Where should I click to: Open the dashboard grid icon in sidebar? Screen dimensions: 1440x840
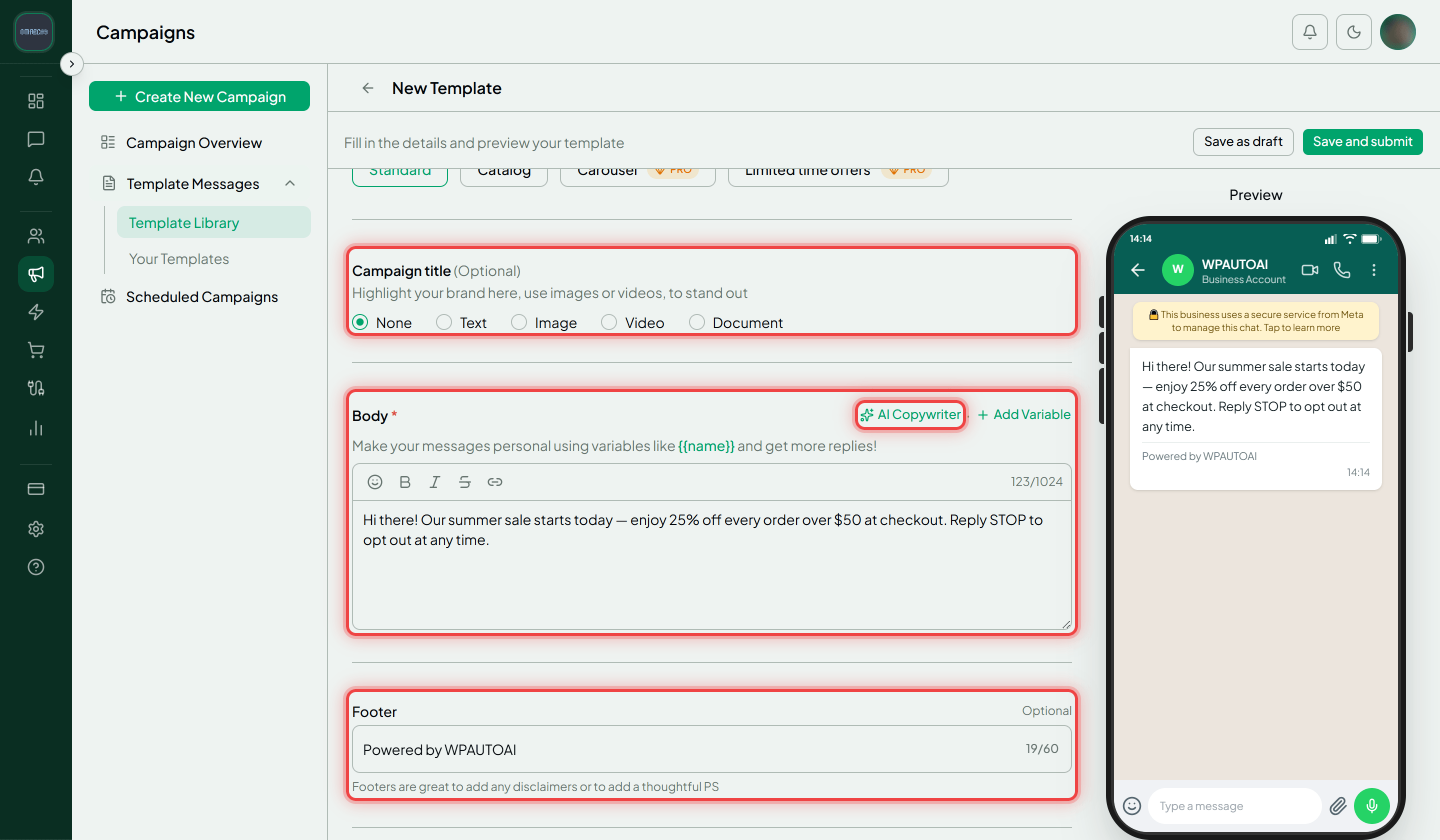point(35,100)
